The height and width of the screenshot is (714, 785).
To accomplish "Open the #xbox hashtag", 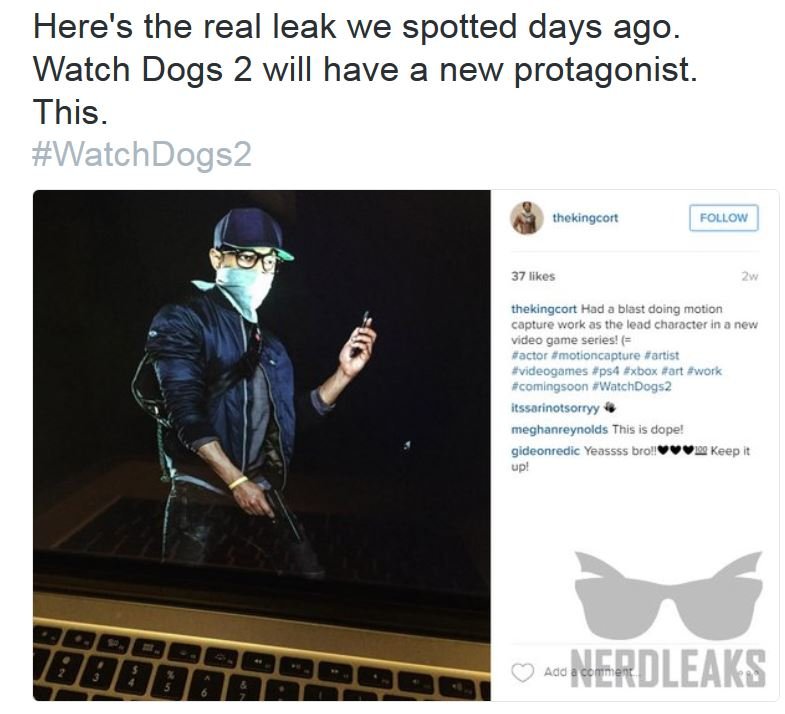I will pyautogui.click(x=641, y=371).
